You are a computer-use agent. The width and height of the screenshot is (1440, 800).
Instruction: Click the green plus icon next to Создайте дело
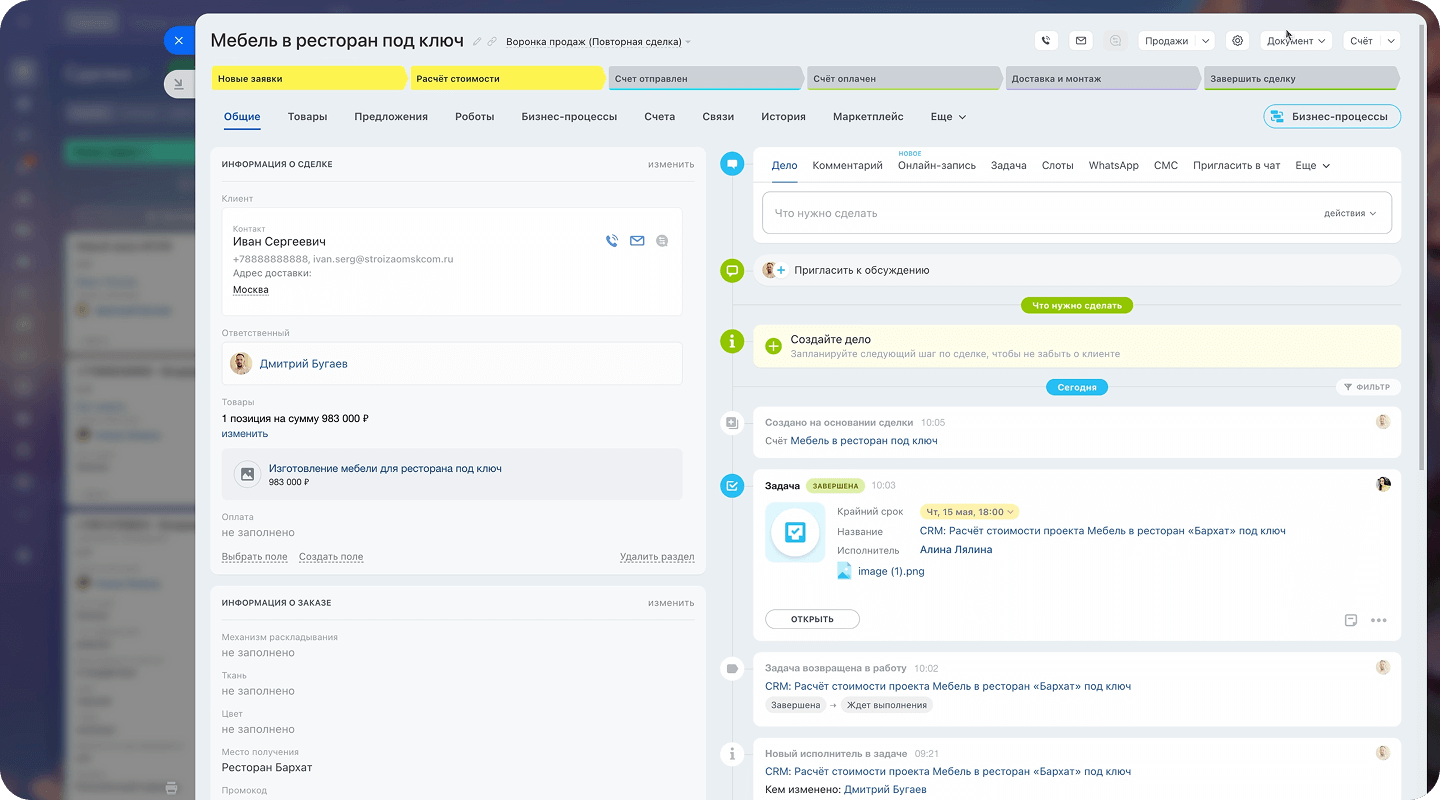[x=772, y=345]
